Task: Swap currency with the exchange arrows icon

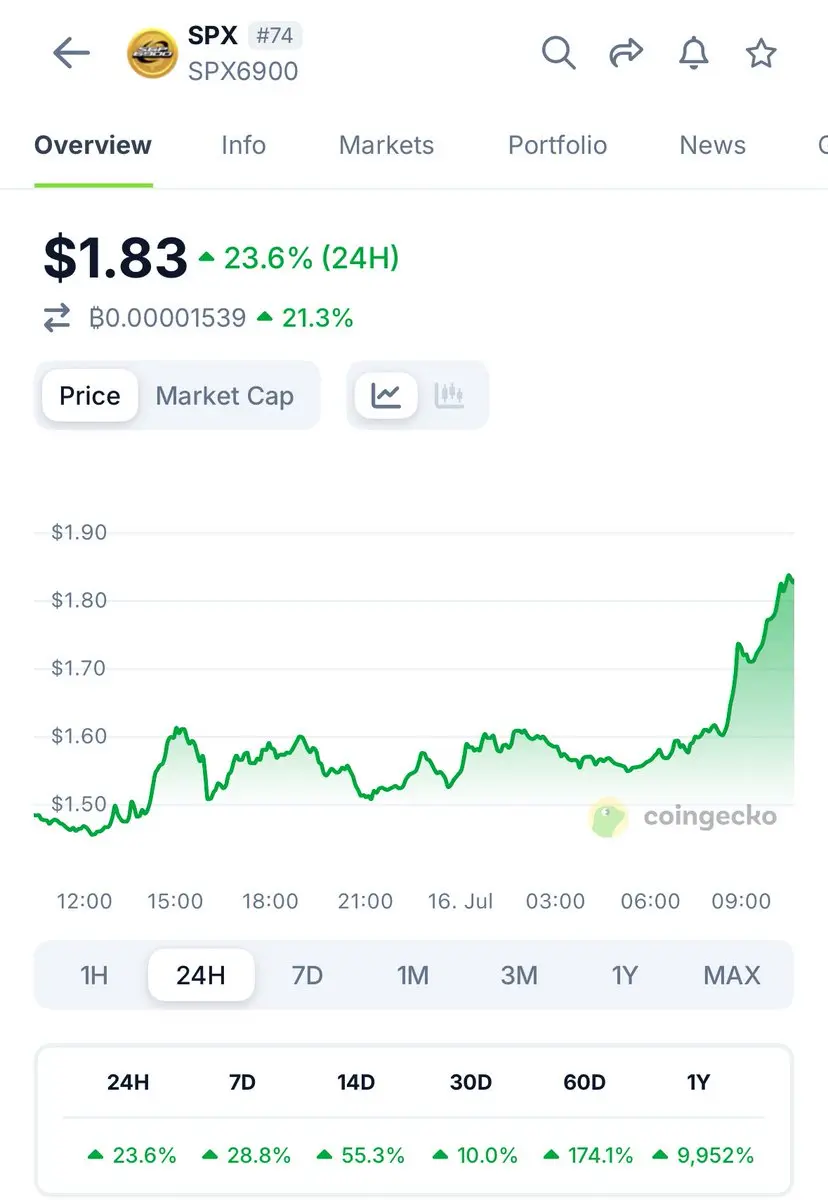Action: click(57, 319)
